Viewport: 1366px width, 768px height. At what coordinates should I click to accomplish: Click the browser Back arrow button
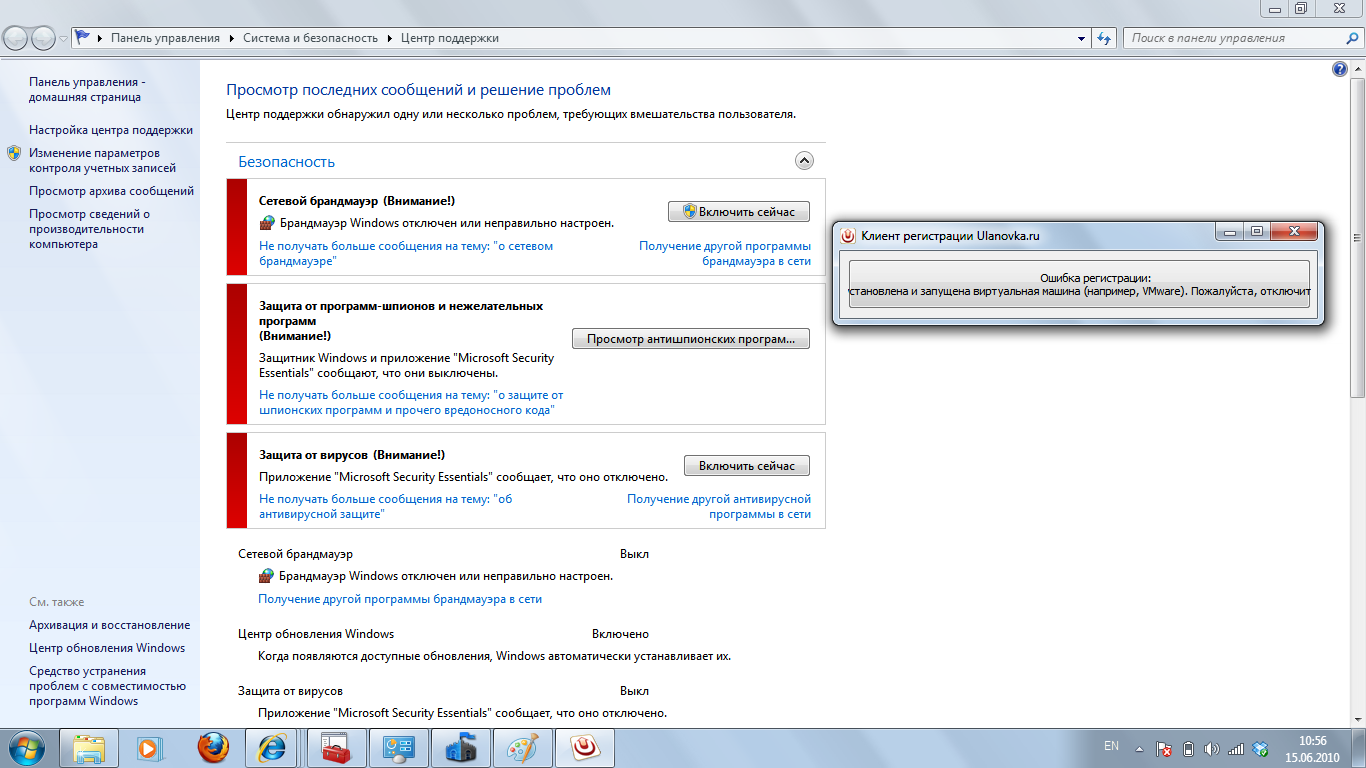[16, 38]
